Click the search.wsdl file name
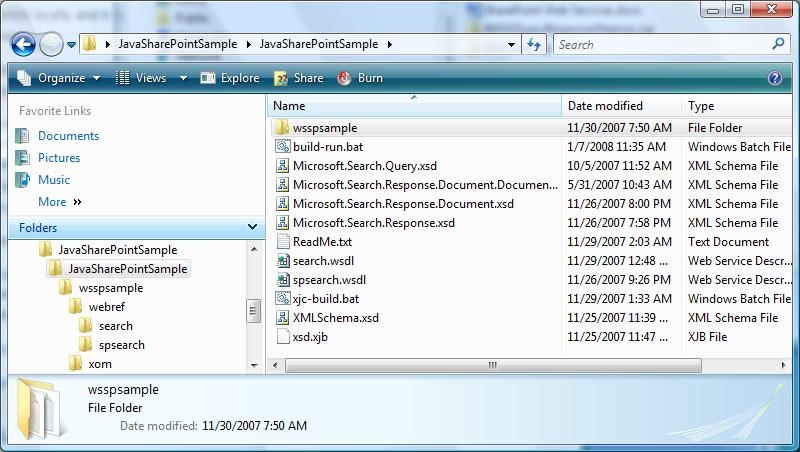The image size is (800, 452). point(323,261)
